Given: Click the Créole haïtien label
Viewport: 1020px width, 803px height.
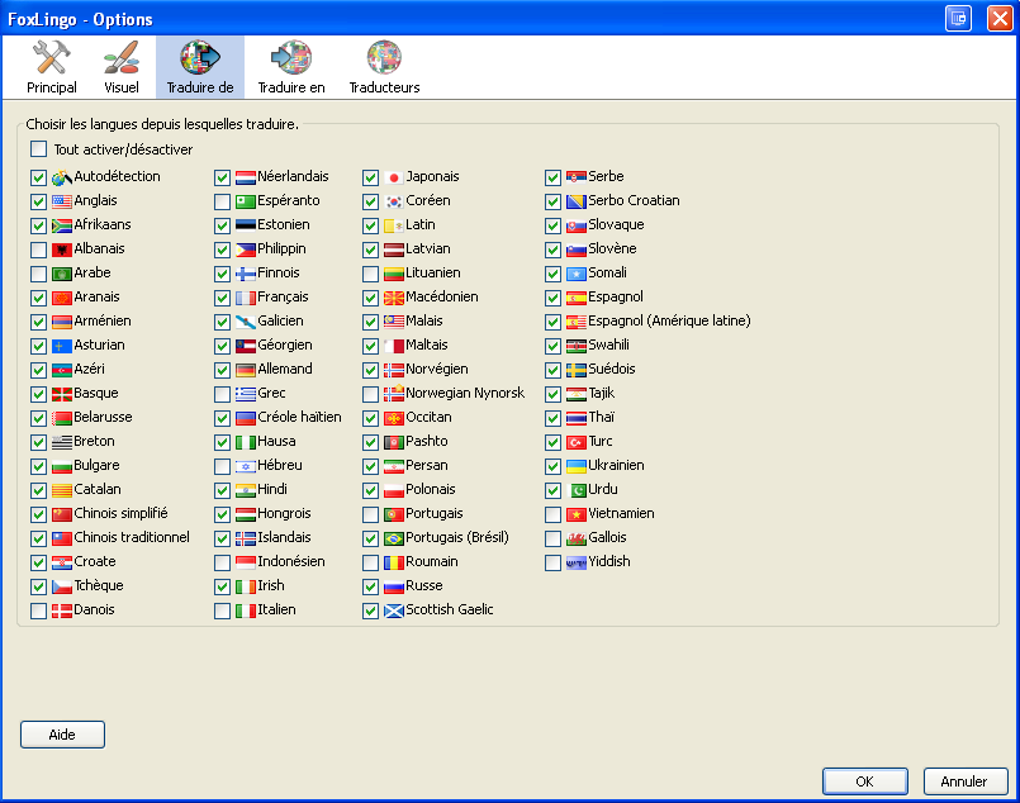Looking at the screenshot, I should tap(299, 417).
